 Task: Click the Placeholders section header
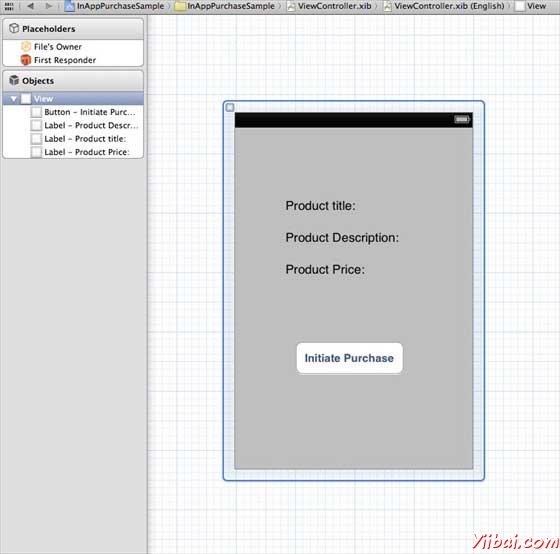click(x=73, y=29)
